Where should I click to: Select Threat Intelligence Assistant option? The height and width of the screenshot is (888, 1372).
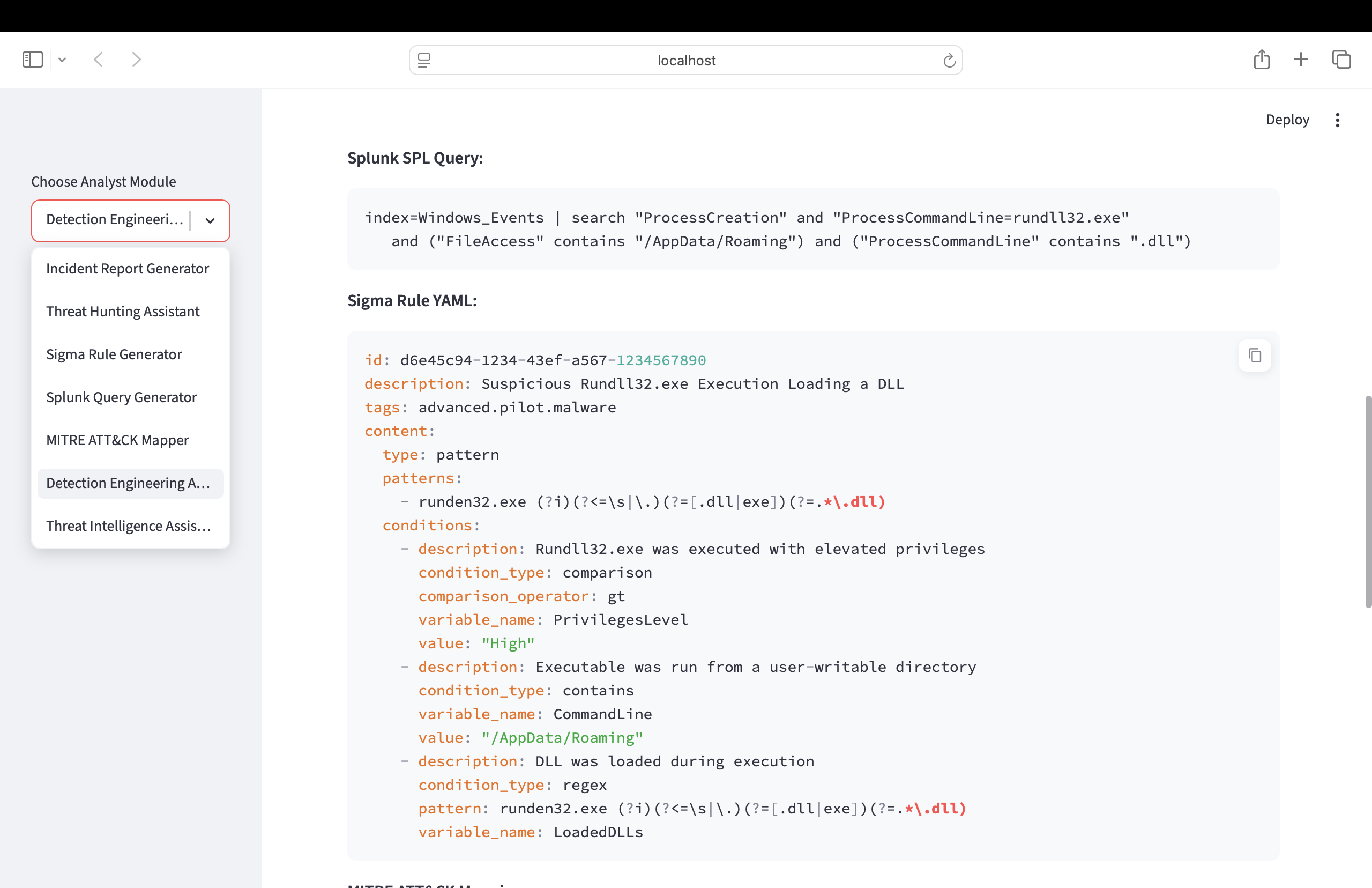pos(131,526)
